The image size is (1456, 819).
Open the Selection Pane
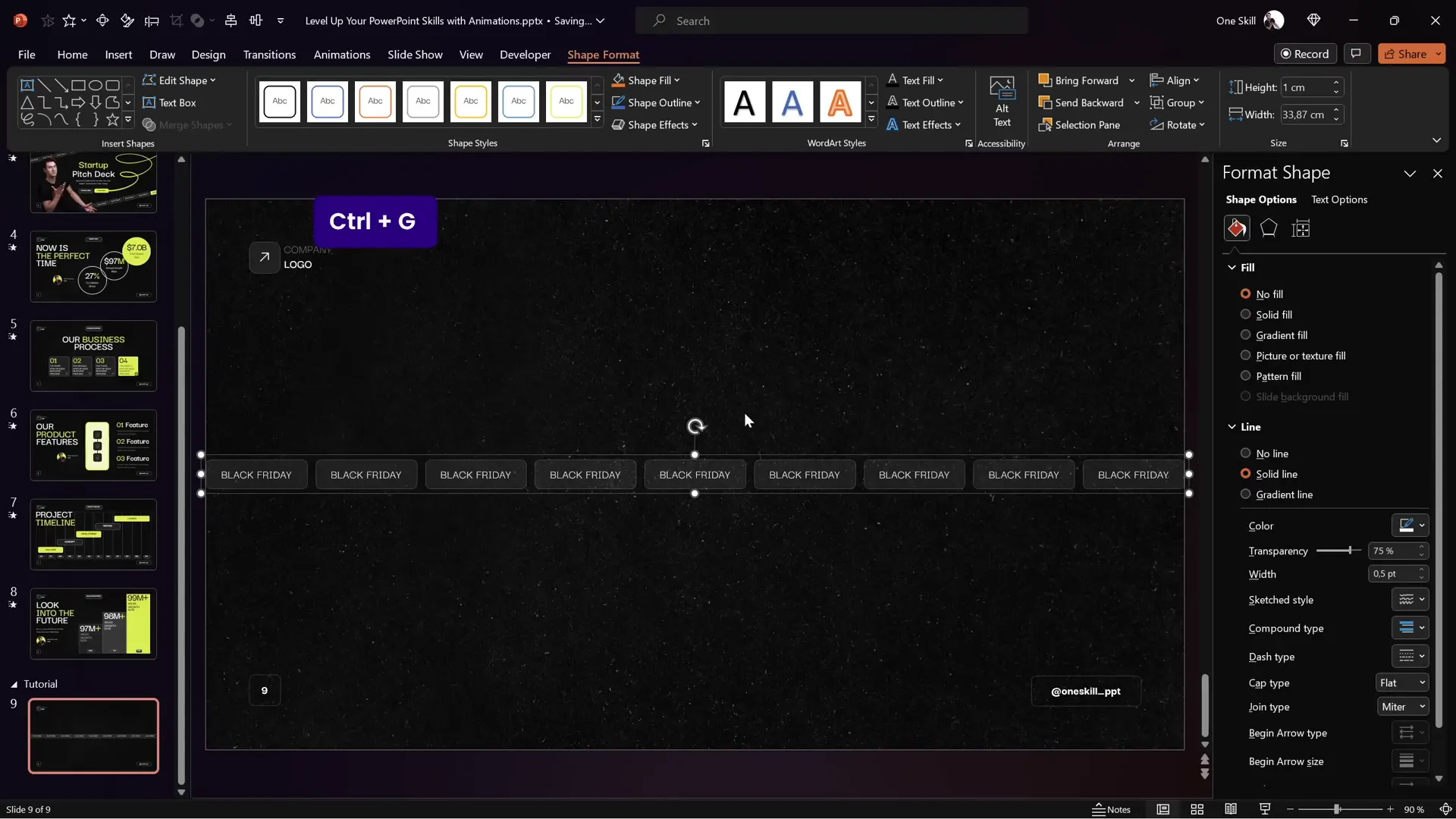point(1079,125)
